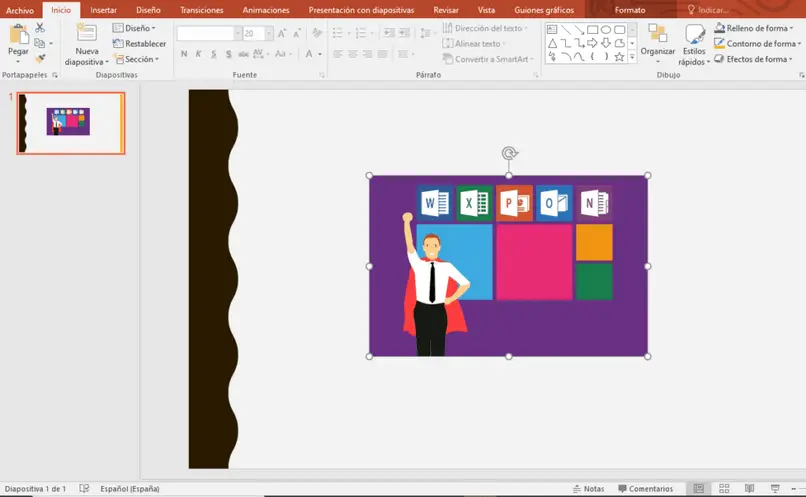Select the Format Painter brush icon
The height and width of the screenshot is (497, 806).
40,58
